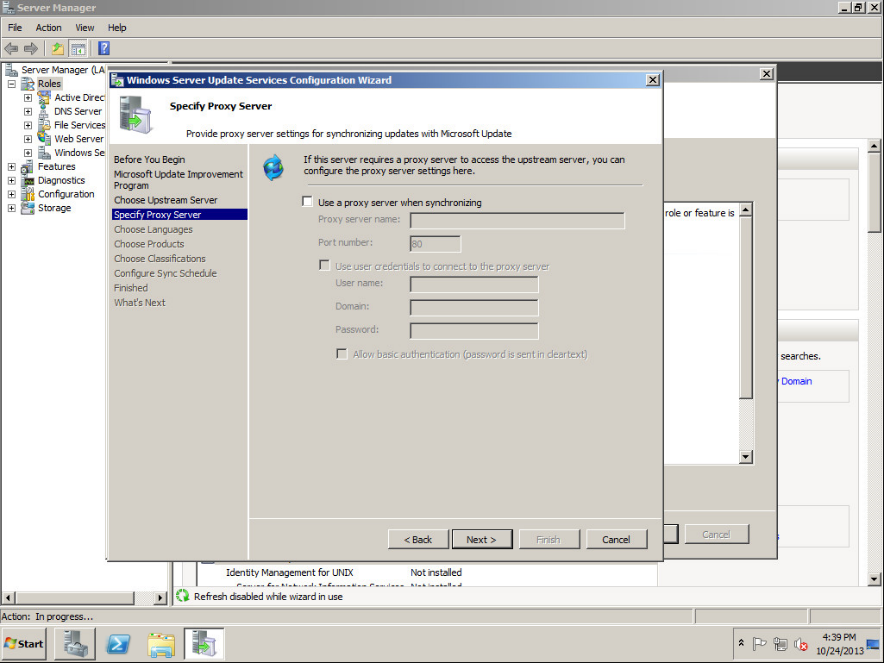
Task: Open the Action menu
Action: [48, 28]
